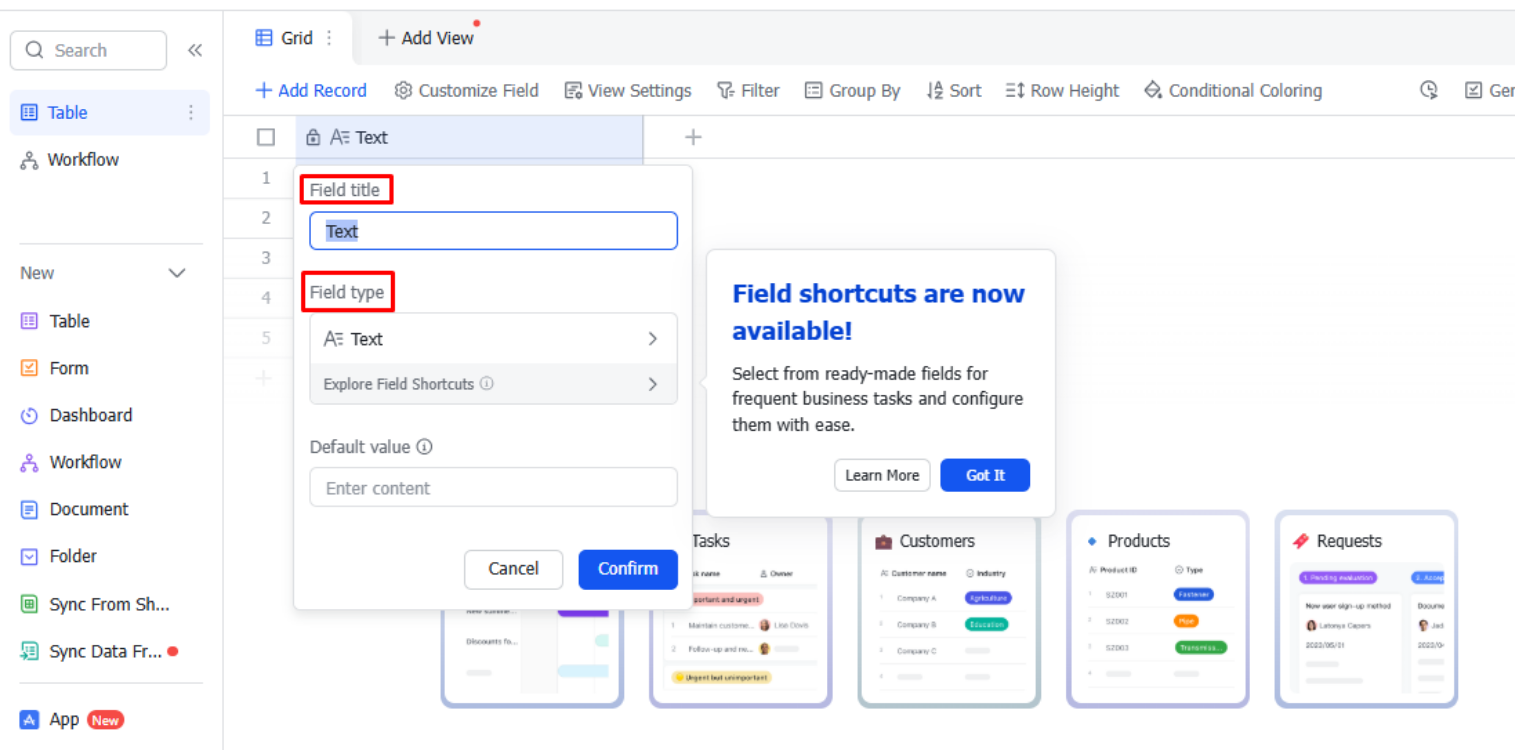This screenshot has height=750, width=1515.
Task: Click the Add View tab
Action: pos(426,38)
